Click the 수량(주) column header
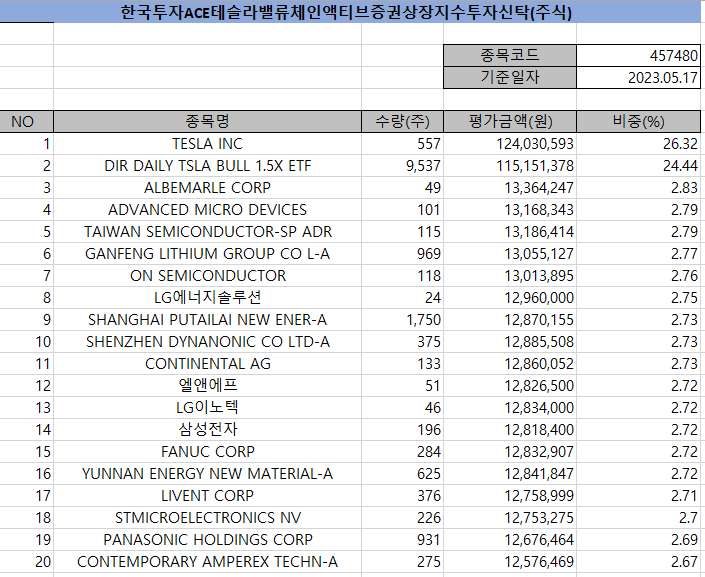Viewport: 705px width, 577px height. 402,121
